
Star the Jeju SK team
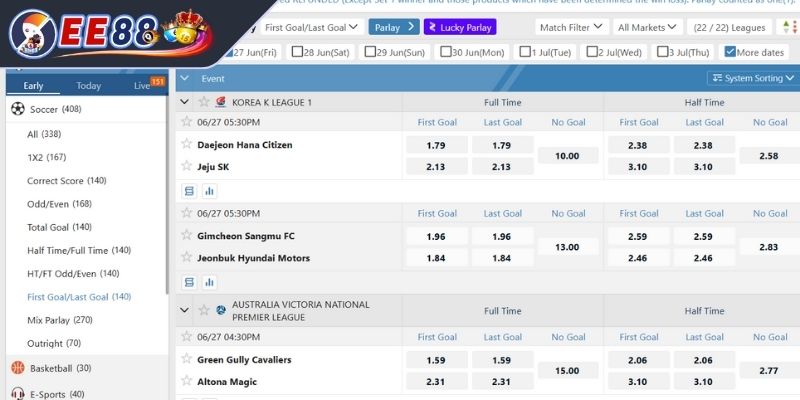(x=187, y=166)
